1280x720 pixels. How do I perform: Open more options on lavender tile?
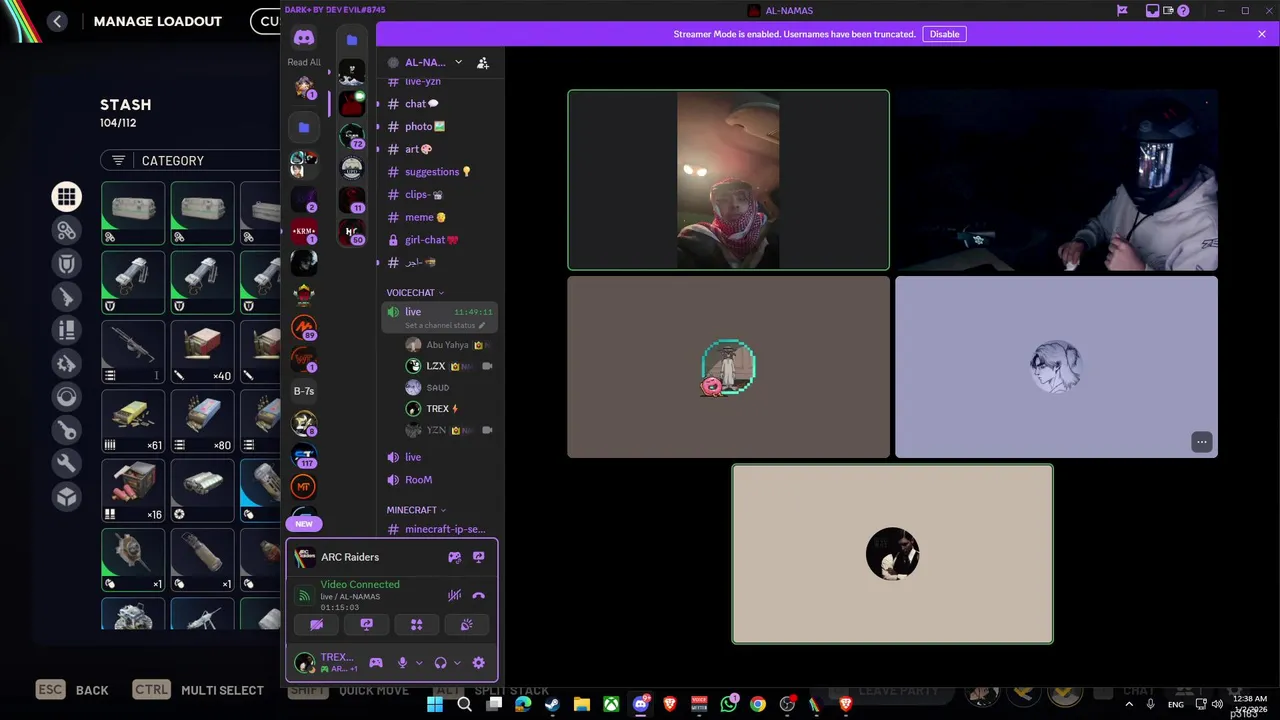1202,442
